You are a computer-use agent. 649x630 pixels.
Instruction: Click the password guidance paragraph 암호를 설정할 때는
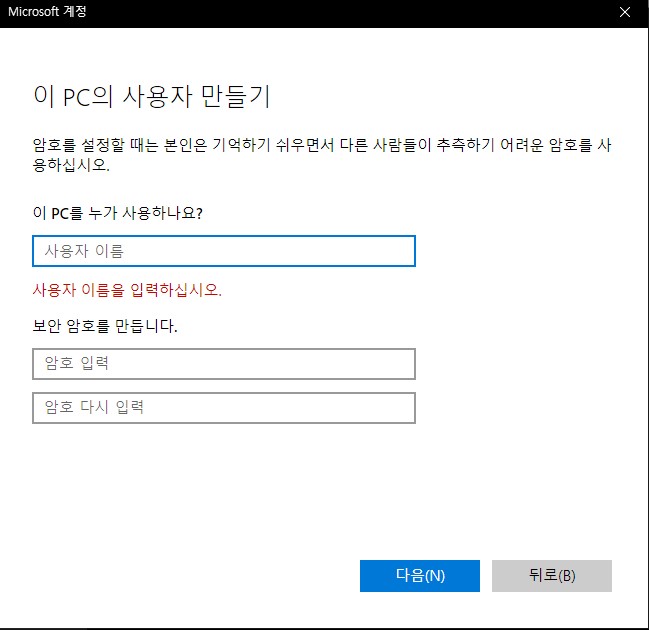(322, 155)
